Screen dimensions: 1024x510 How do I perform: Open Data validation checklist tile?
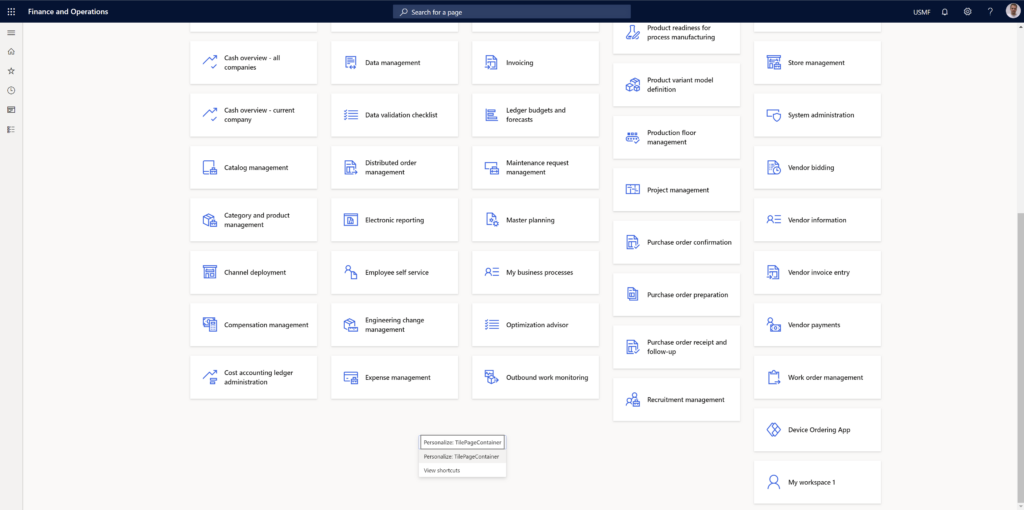[x=394, y=115]
